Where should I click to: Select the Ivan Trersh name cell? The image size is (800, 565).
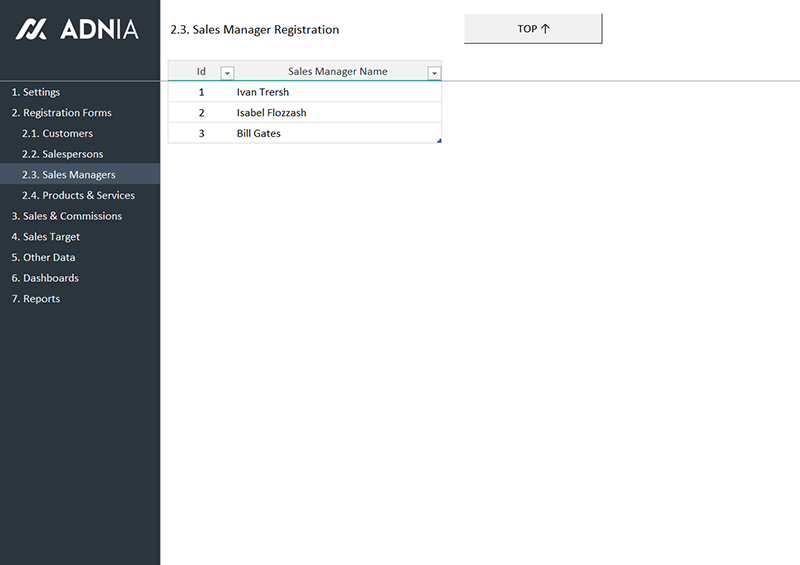[x=262, y=92]
